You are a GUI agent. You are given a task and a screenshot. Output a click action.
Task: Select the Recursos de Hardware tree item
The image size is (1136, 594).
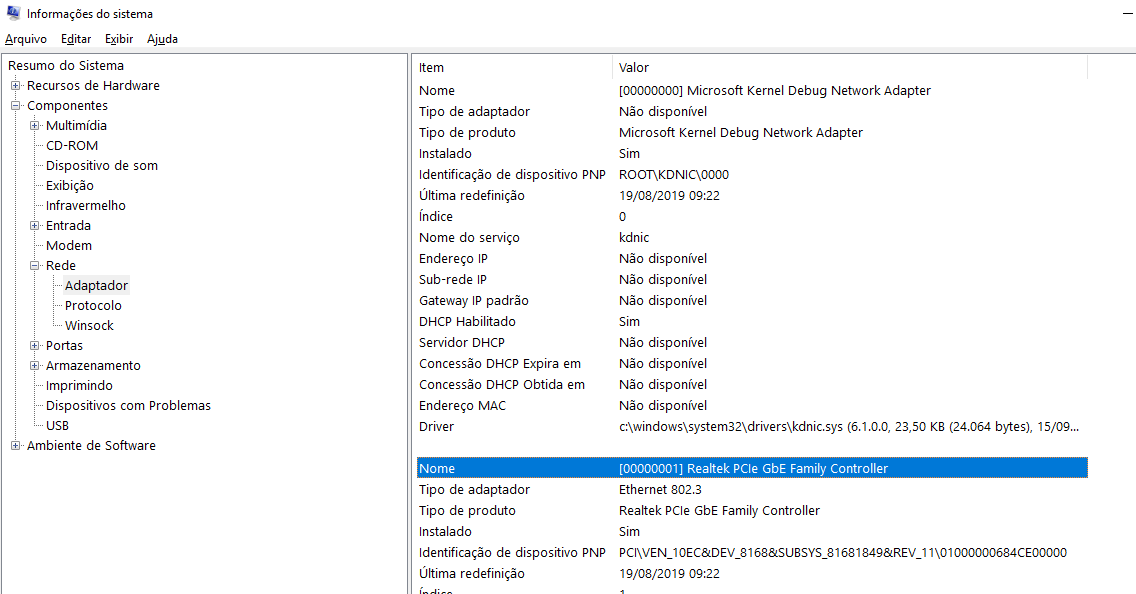coord(93,85)
